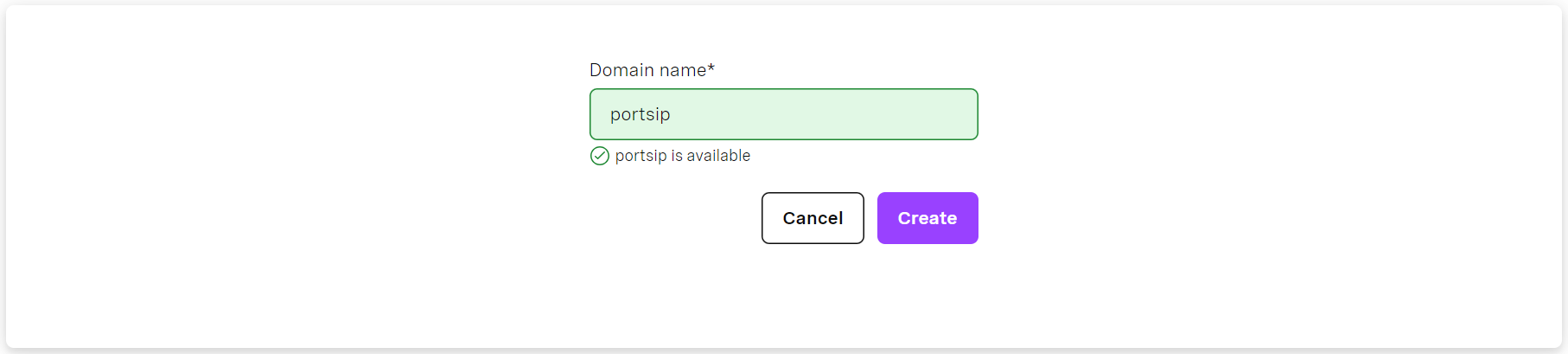The width and height of the screenshot is (1568, 354).
Task: Tap the validation success tick icon
Action: pos(599,156)
